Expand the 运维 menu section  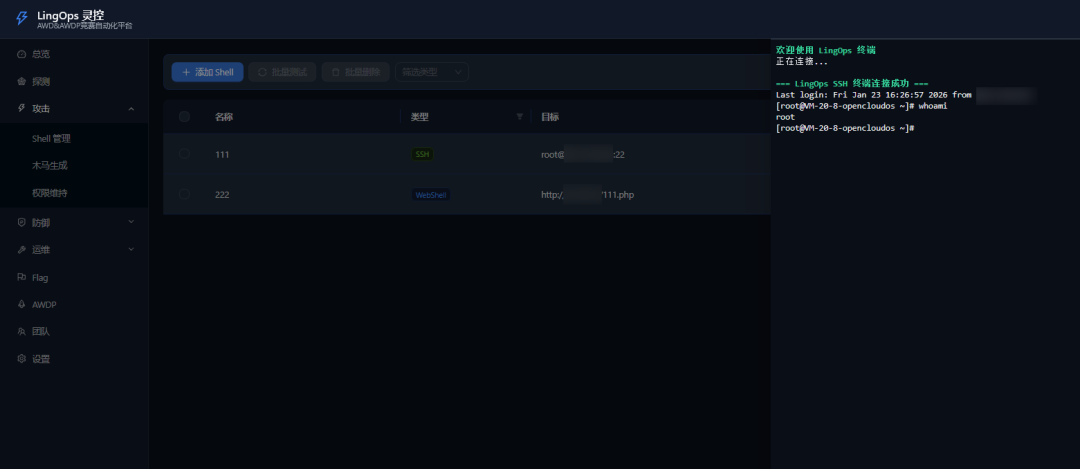[x=131, y=249]
